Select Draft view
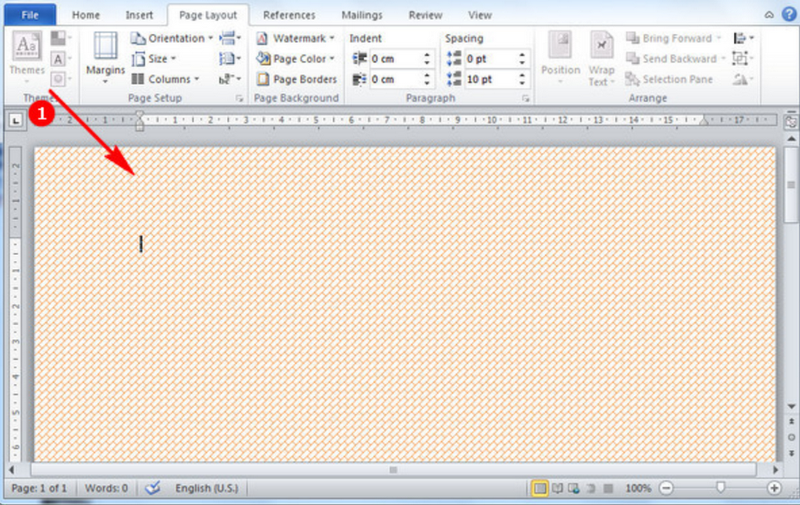The image size is (800, 505). (x=608, y=489)
